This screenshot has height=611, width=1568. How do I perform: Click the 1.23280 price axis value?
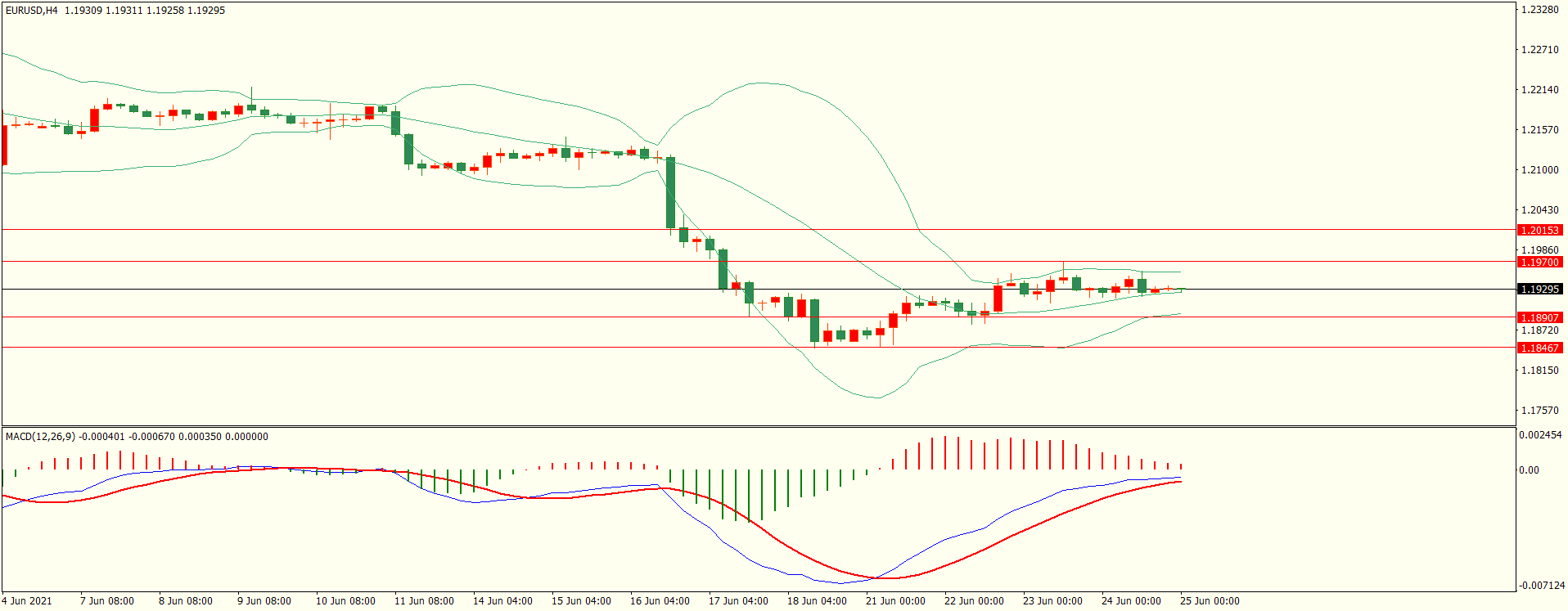click(x=1539, y=10)
